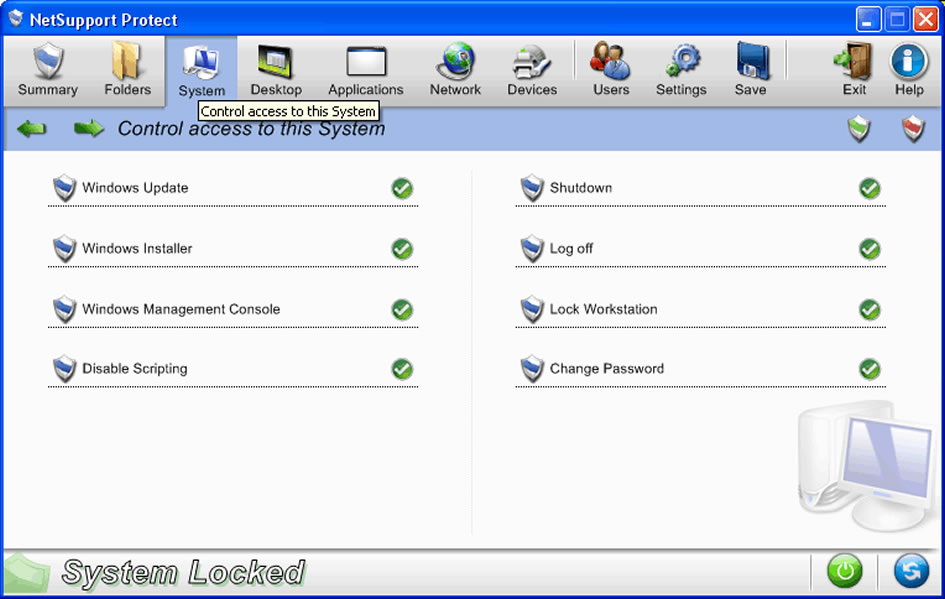Screen dimensions: 945x599
Task: Select the Shutdown label
Action: tap(580, 188)
